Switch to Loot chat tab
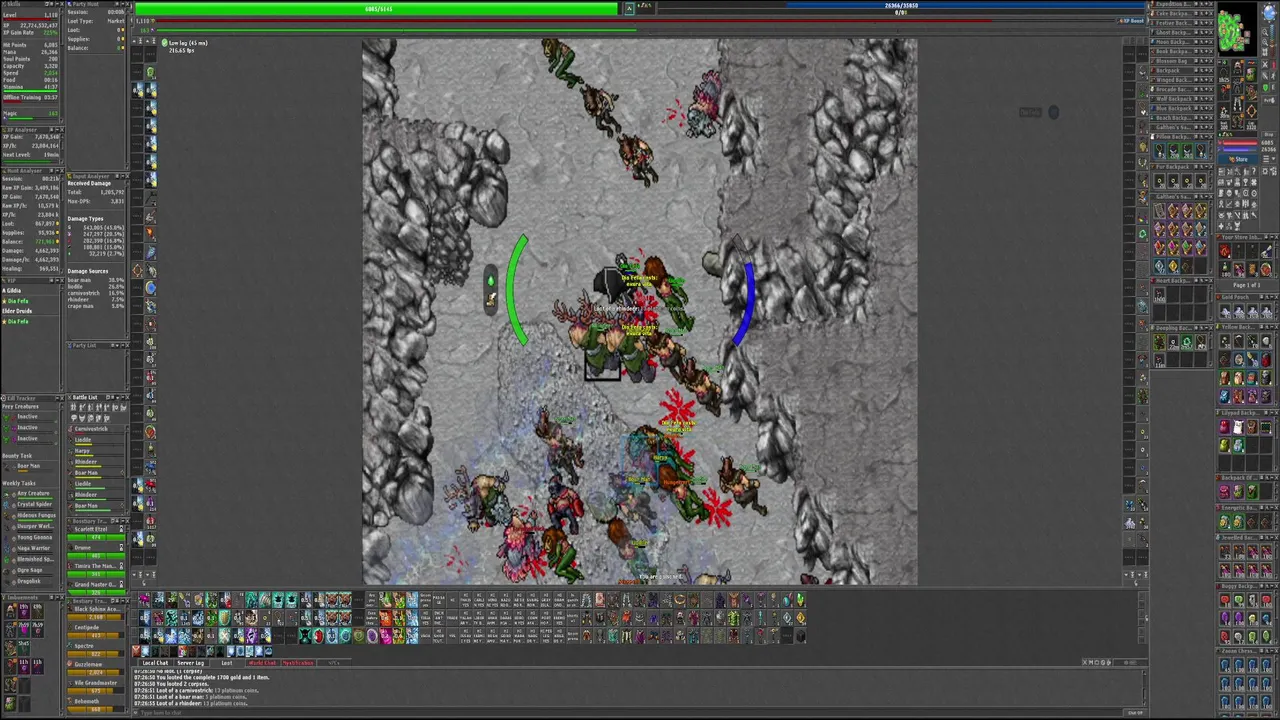 coord(227,663)
